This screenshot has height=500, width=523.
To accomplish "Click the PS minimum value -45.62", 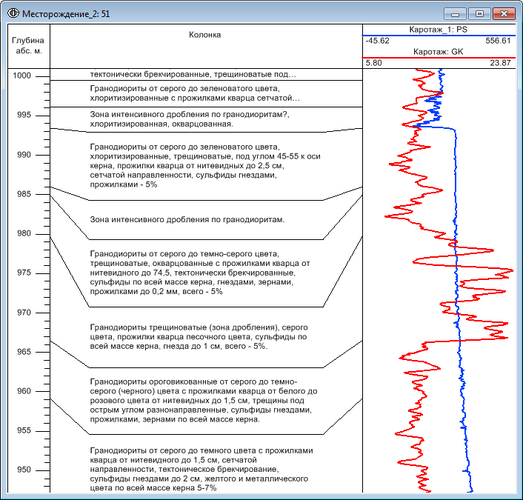I will pyautogui.click(x=377, y=41).
